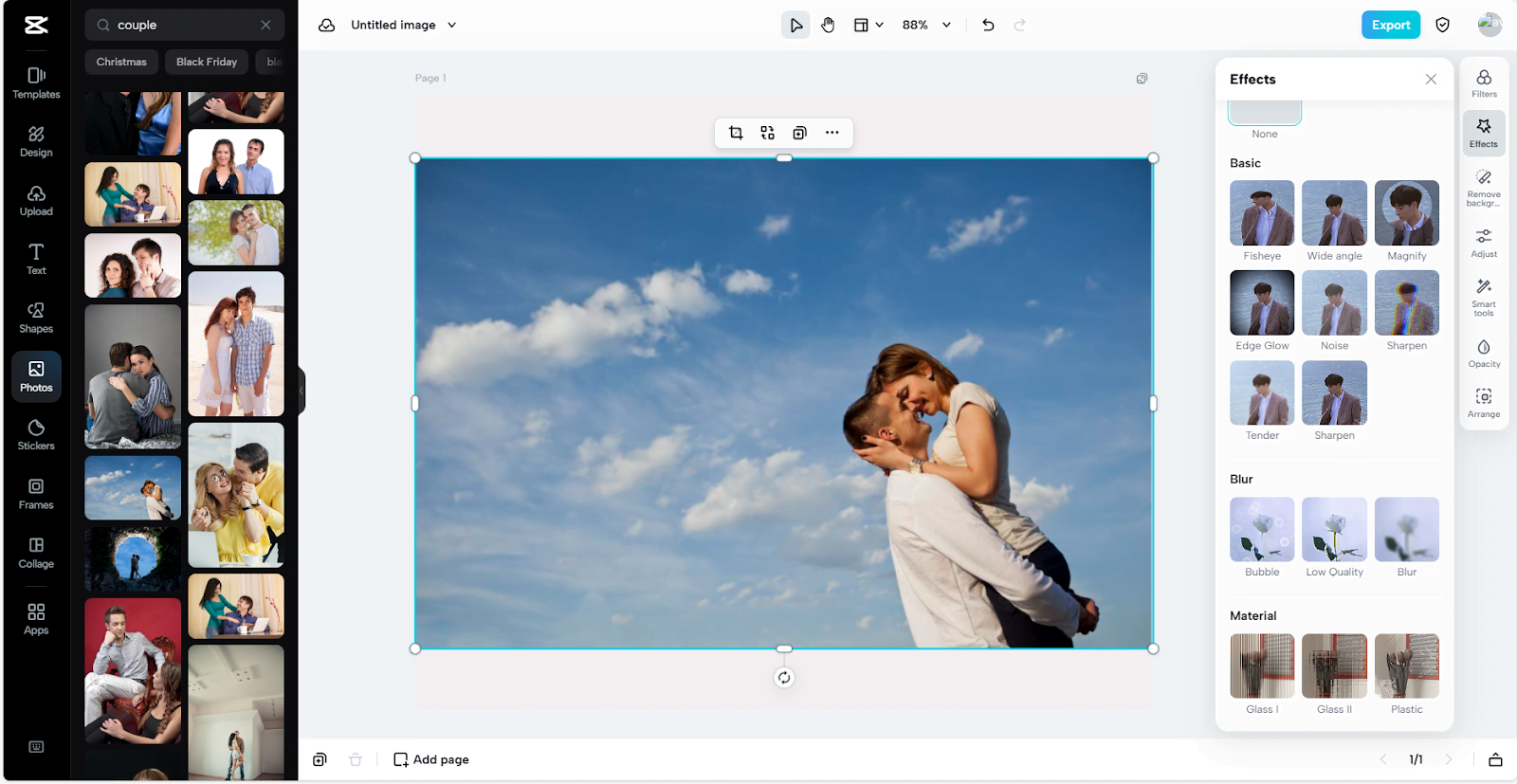Click the Opacity icon

[x=1483, y=353]
